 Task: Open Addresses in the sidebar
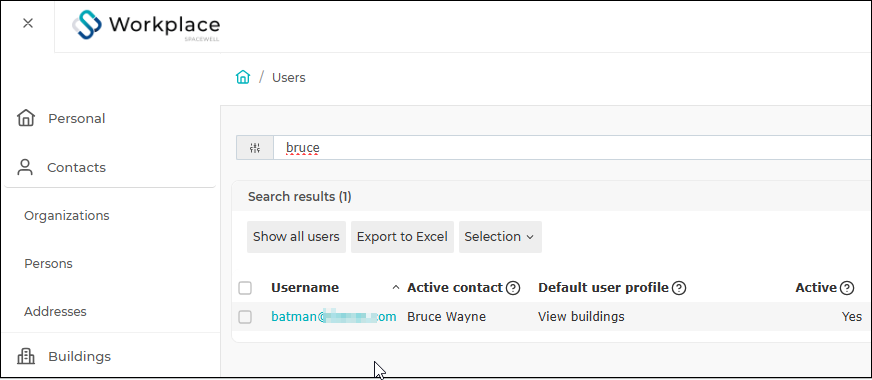tap(55, 312)
